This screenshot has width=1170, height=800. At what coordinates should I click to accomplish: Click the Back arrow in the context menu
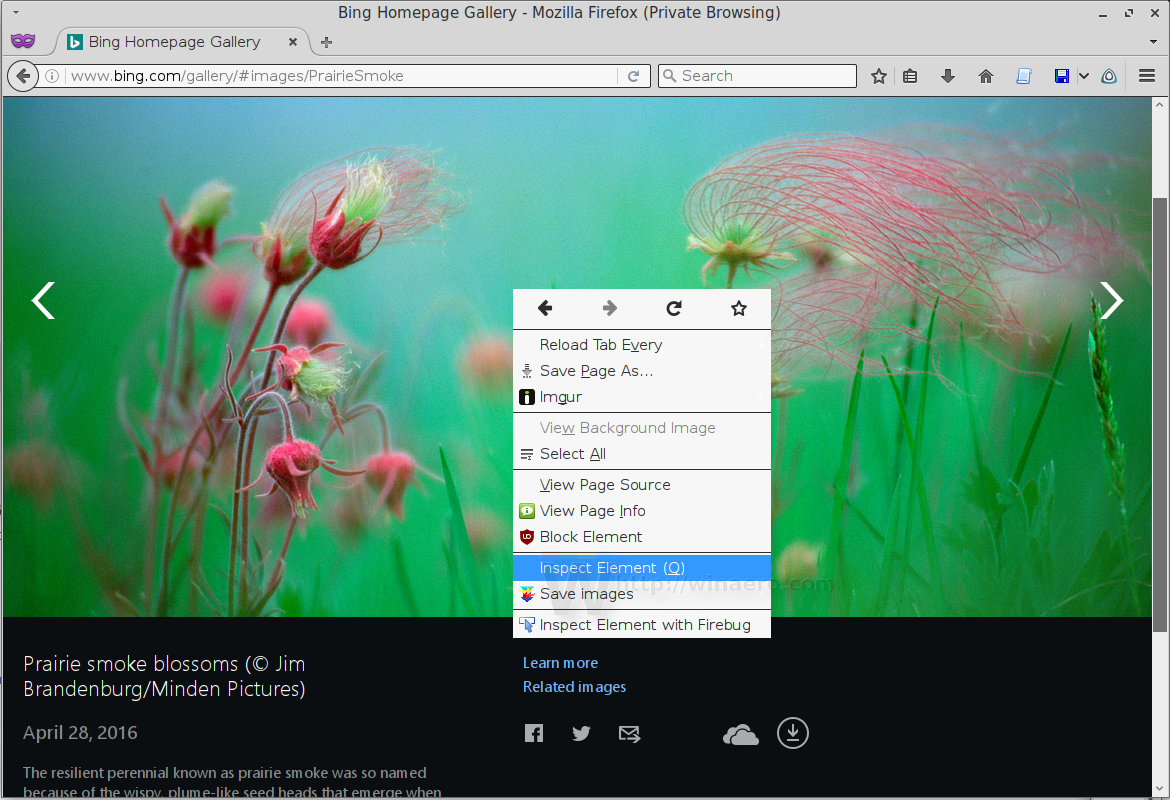tap(544, 308)
